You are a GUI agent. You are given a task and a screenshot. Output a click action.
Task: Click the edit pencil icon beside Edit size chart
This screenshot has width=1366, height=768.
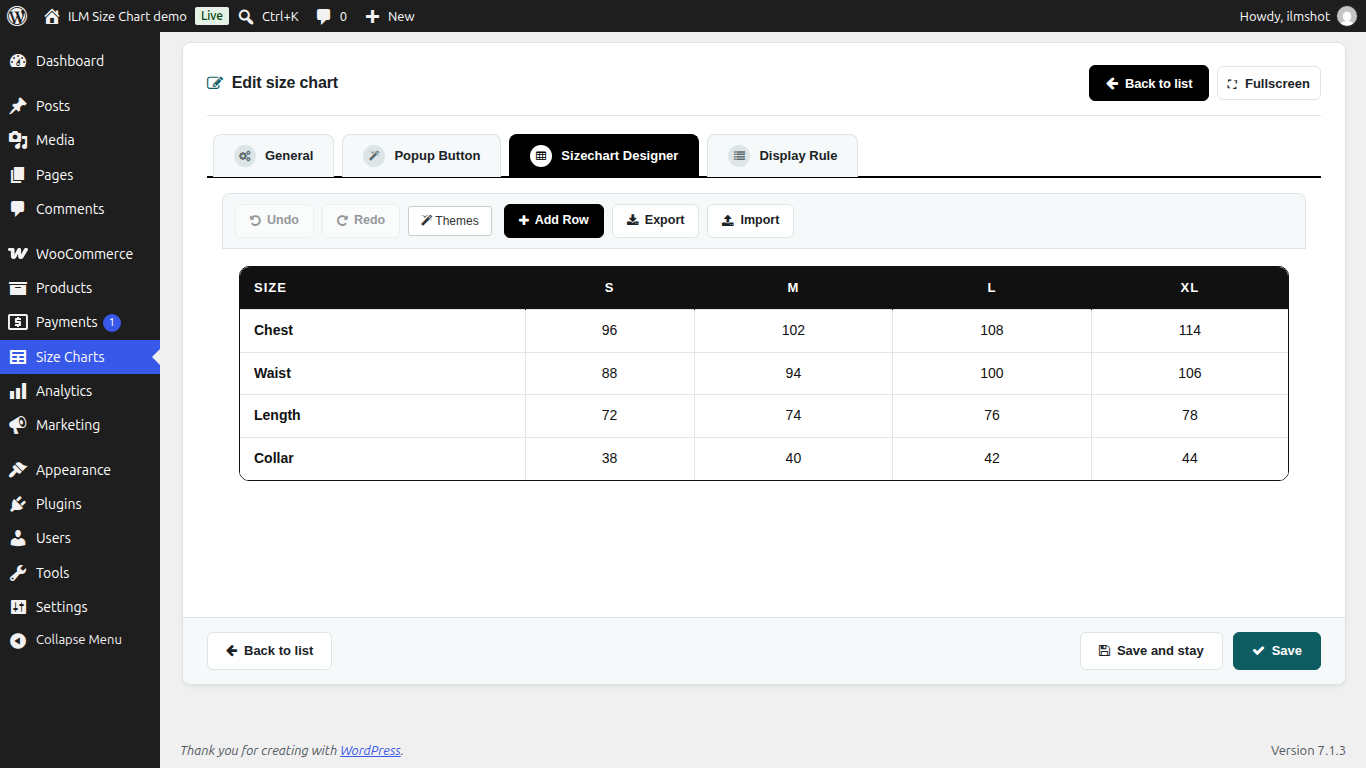pos(215,83)
